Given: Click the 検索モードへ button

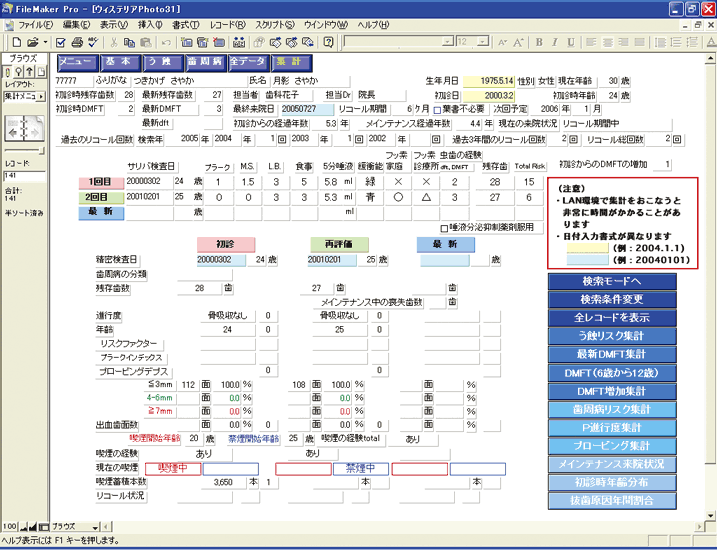Looking at the screenshot, I should (x=624, y=282).
